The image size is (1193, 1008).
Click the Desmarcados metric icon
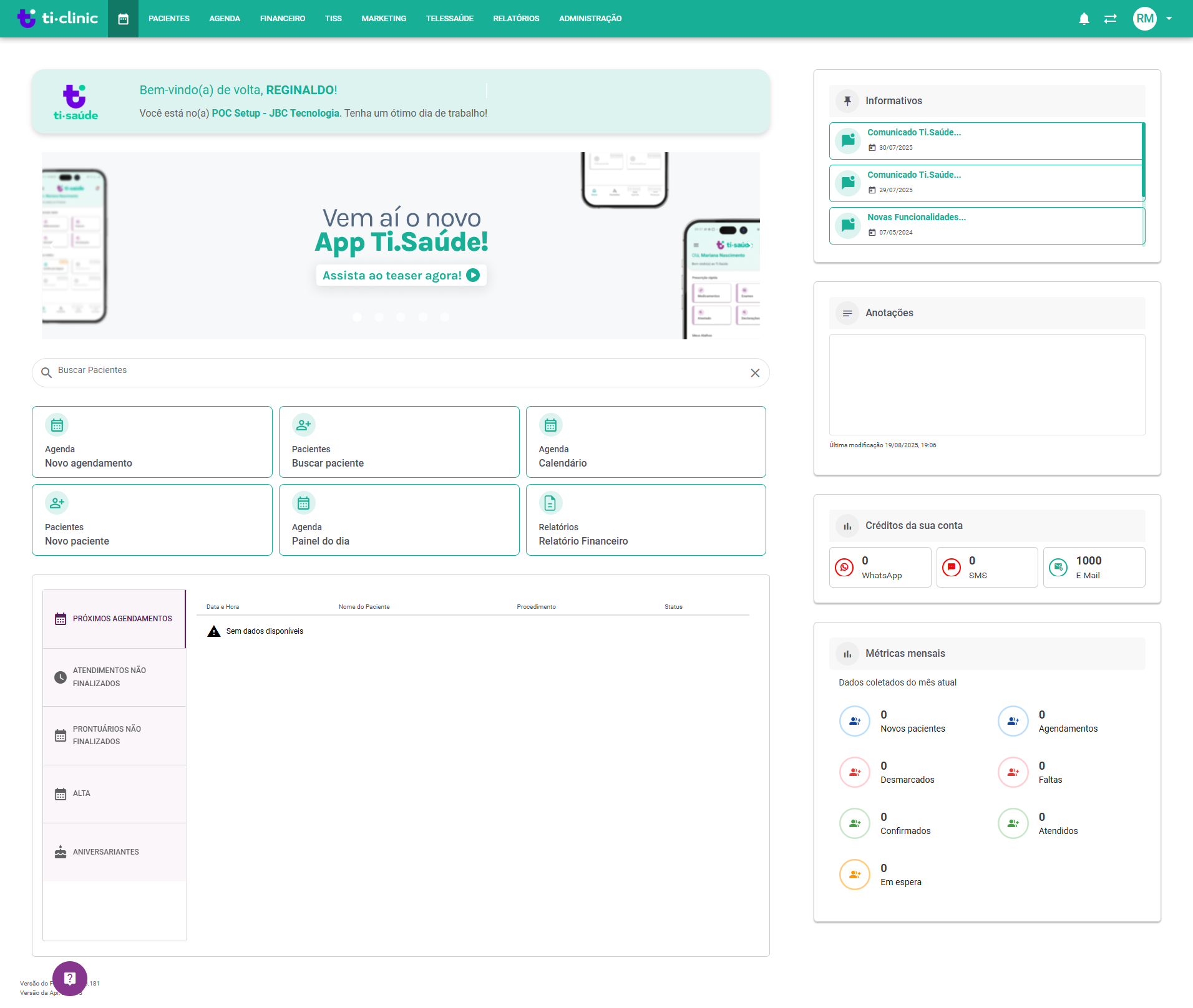[855, 772]
